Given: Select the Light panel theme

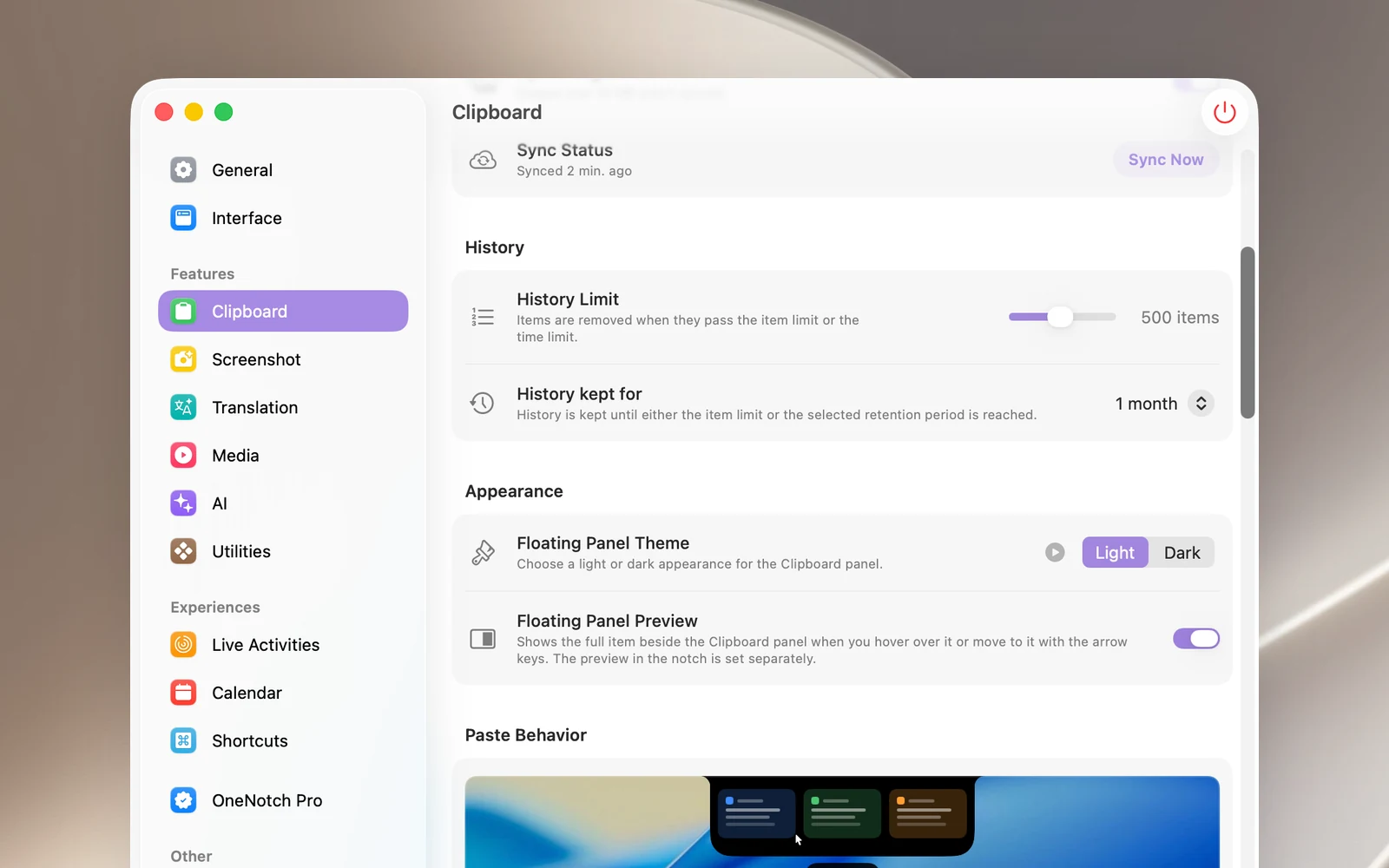Looking at the screenshot, I should click(x=1115, y=553).
